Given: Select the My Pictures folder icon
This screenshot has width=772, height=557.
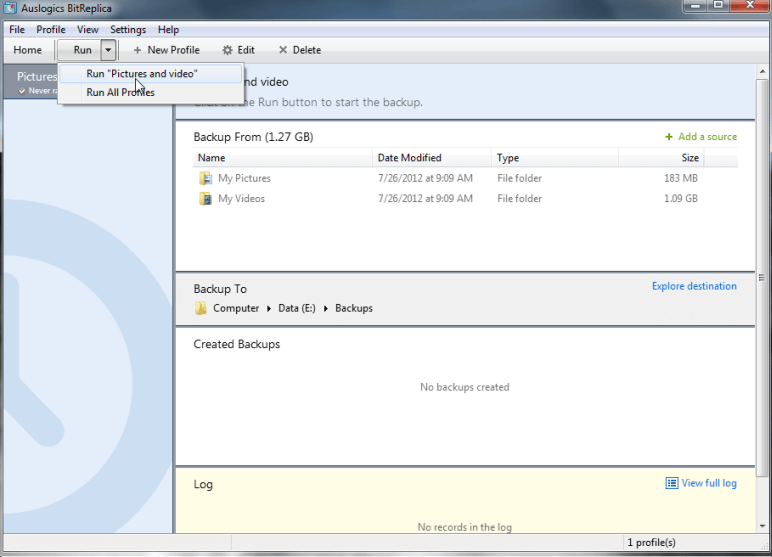Looking at the screenshot, I should 205,178.
